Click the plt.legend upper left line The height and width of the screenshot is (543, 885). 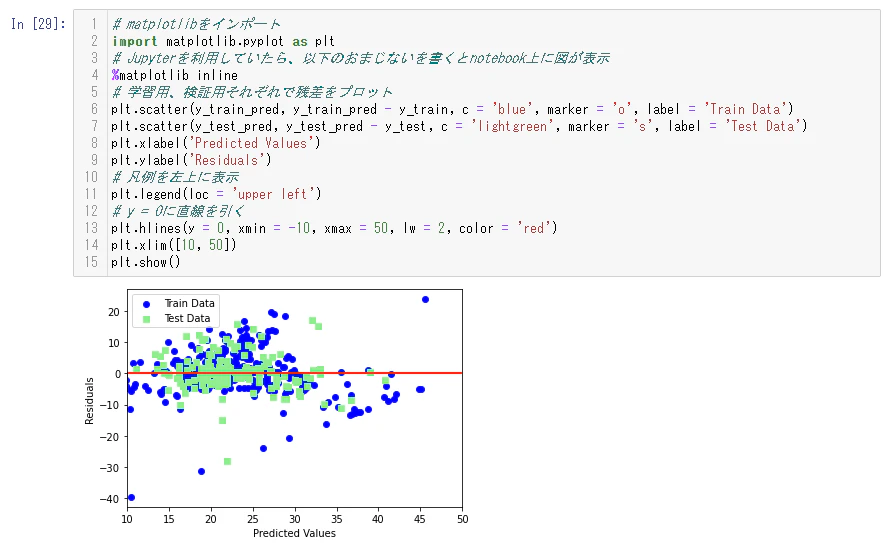coord(216,194)
